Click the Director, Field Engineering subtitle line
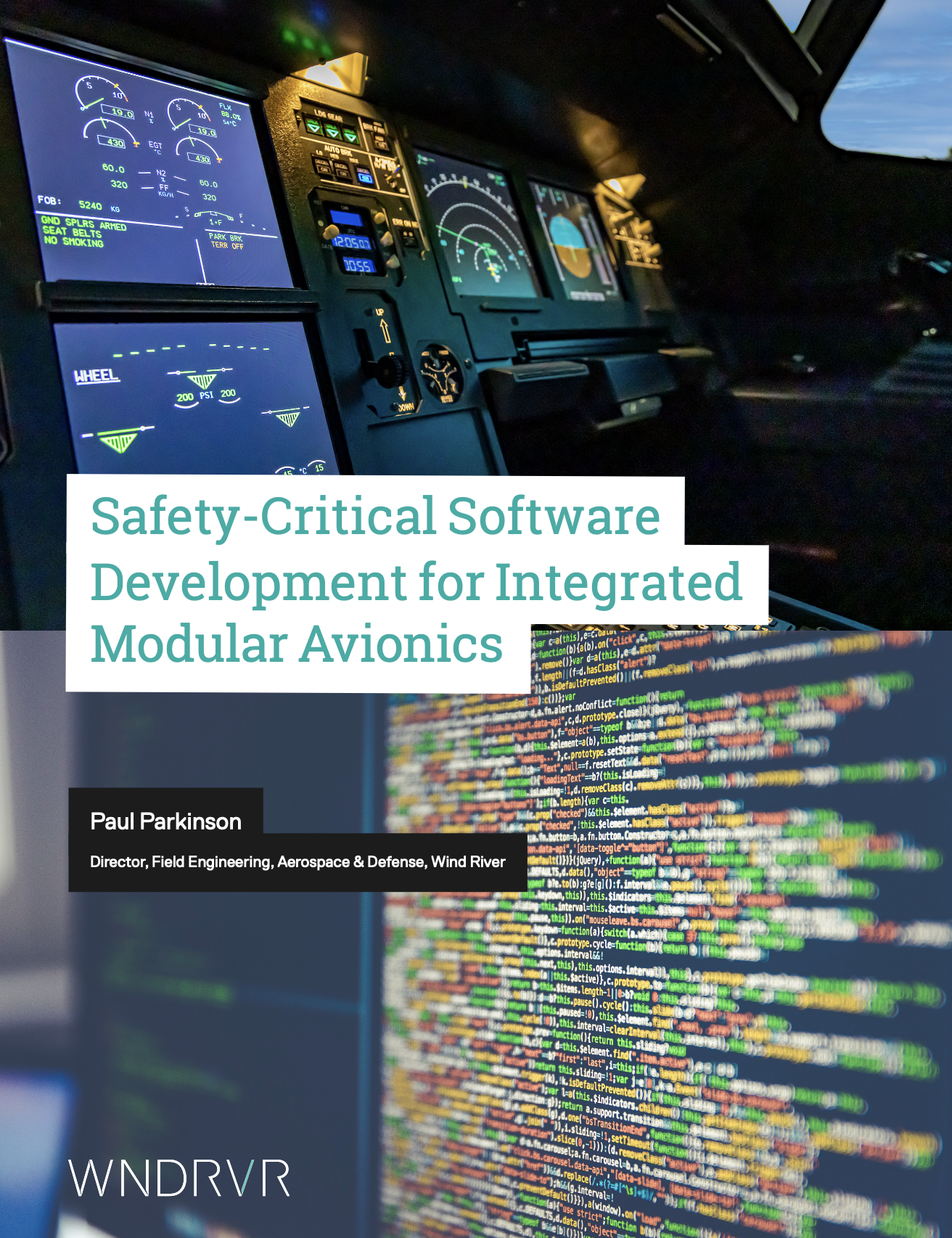This screenshot has width=952, height=1238. click(297, 862)
